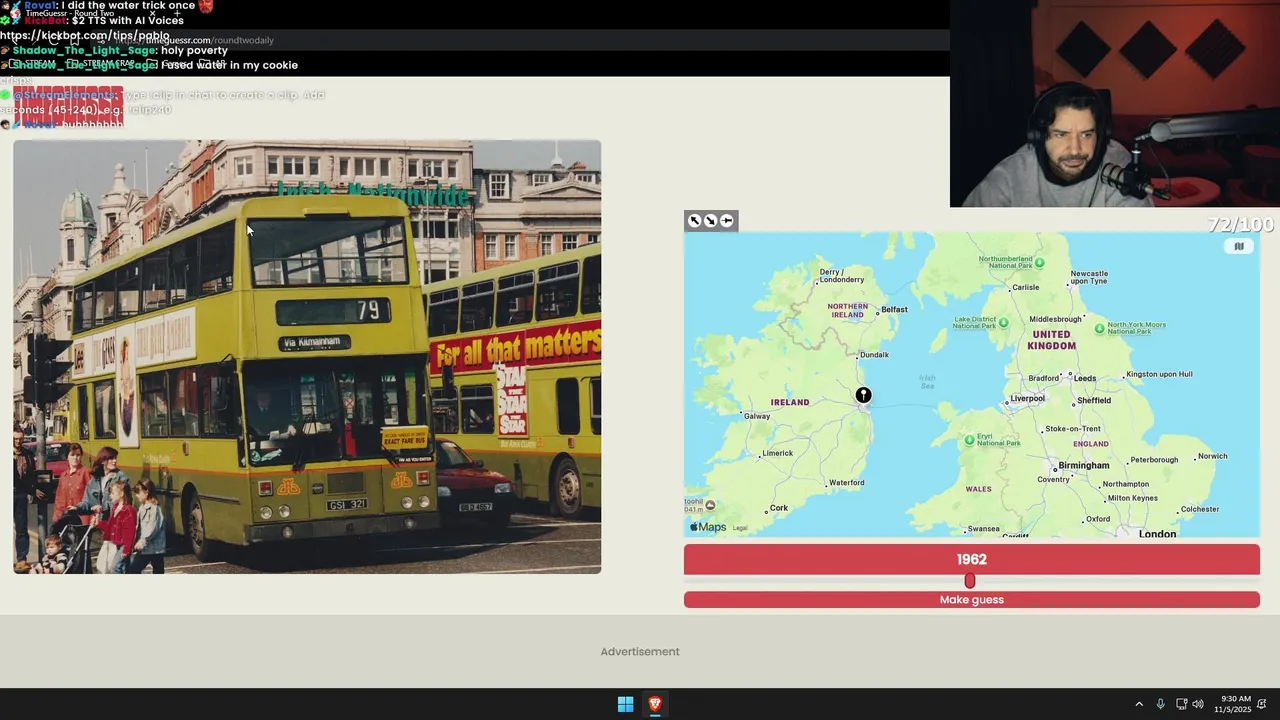1280x720 pixels.
Task: Click the Belfast label on the map
Action: (894, 309)
